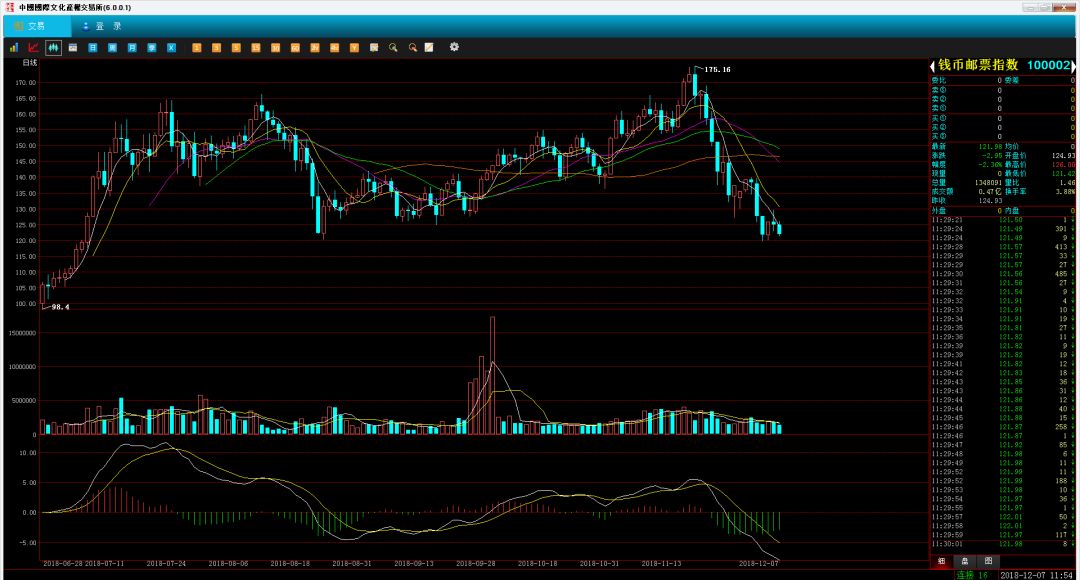Select the 11:30:01 trade tick row
The image size is (1080, 580).
(1002, 544)
